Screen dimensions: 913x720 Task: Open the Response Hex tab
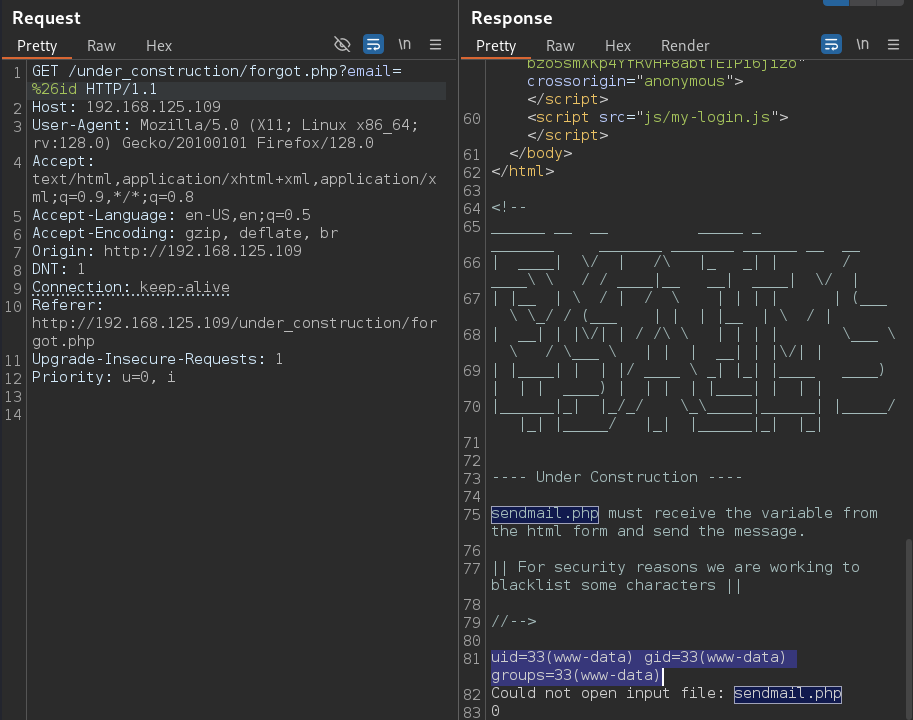tap(617, 45)
